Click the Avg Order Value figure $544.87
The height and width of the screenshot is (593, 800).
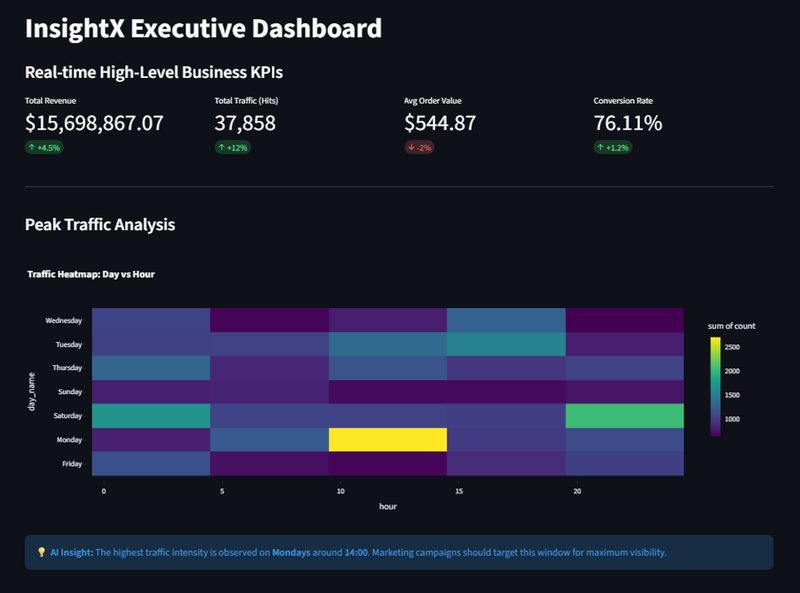point(440,123)
